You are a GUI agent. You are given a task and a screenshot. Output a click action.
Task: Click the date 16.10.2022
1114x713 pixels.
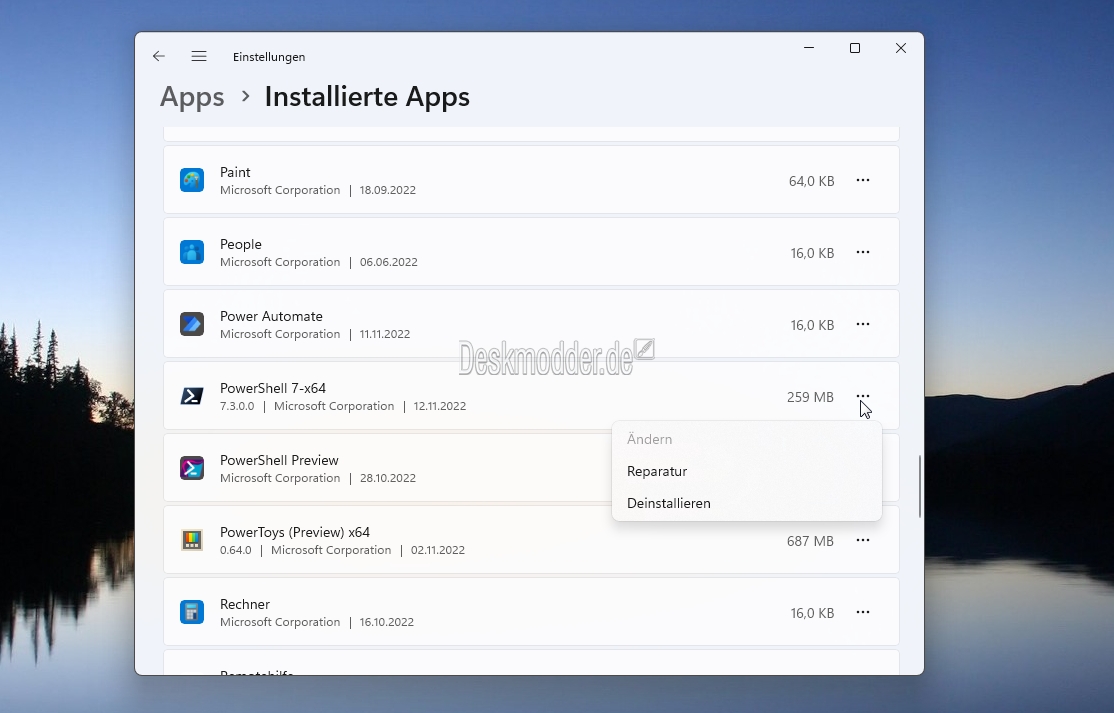click(x=386, y=622)
